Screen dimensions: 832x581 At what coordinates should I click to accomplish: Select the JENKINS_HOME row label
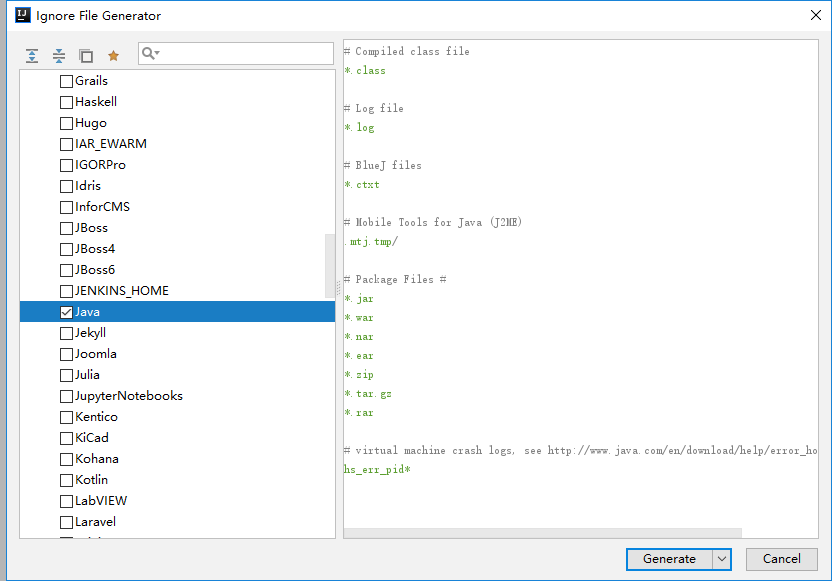point(122,291)
